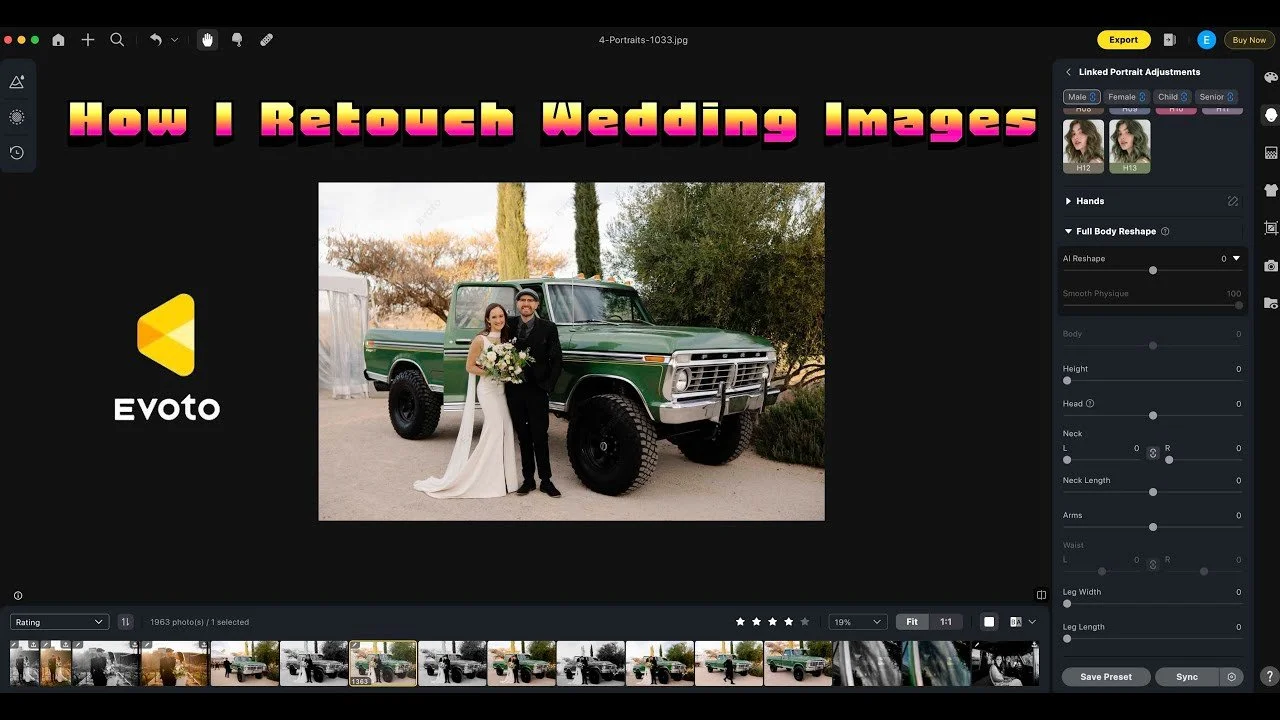Open the camera tethering icon
Screen dimensions: 1280x720
1271,266
